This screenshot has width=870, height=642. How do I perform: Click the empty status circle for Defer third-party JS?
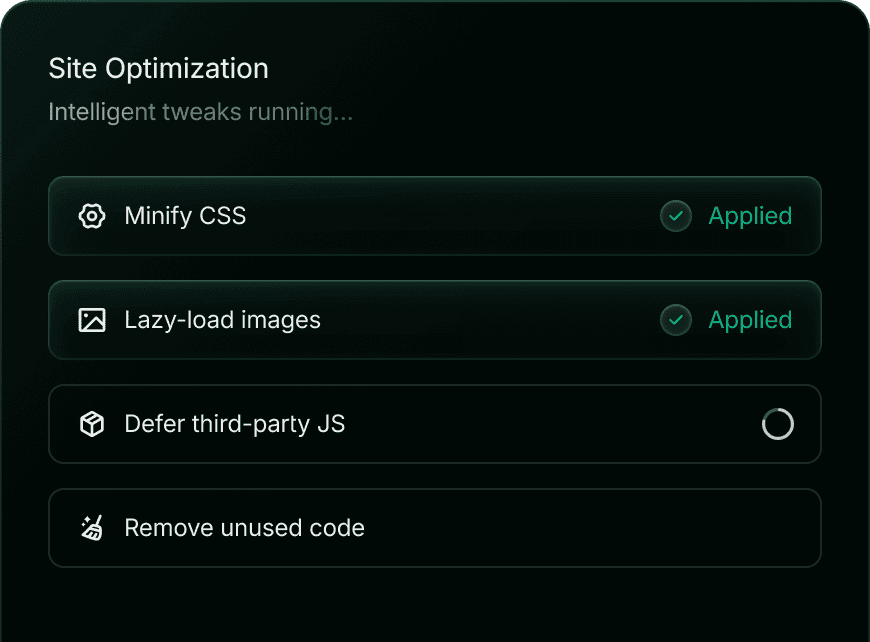[x=777, y=424]
